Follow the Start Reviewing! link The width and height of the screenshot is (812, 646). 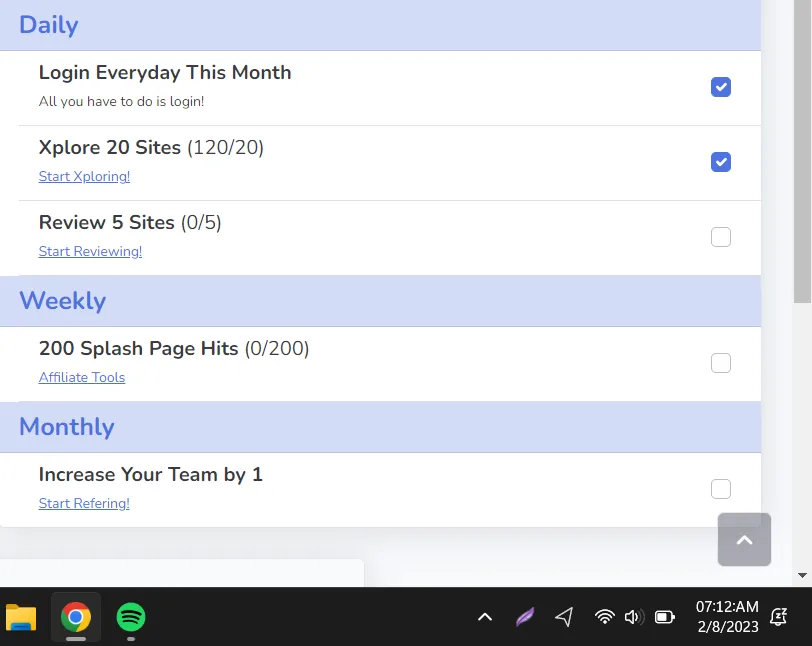point(90,252)
